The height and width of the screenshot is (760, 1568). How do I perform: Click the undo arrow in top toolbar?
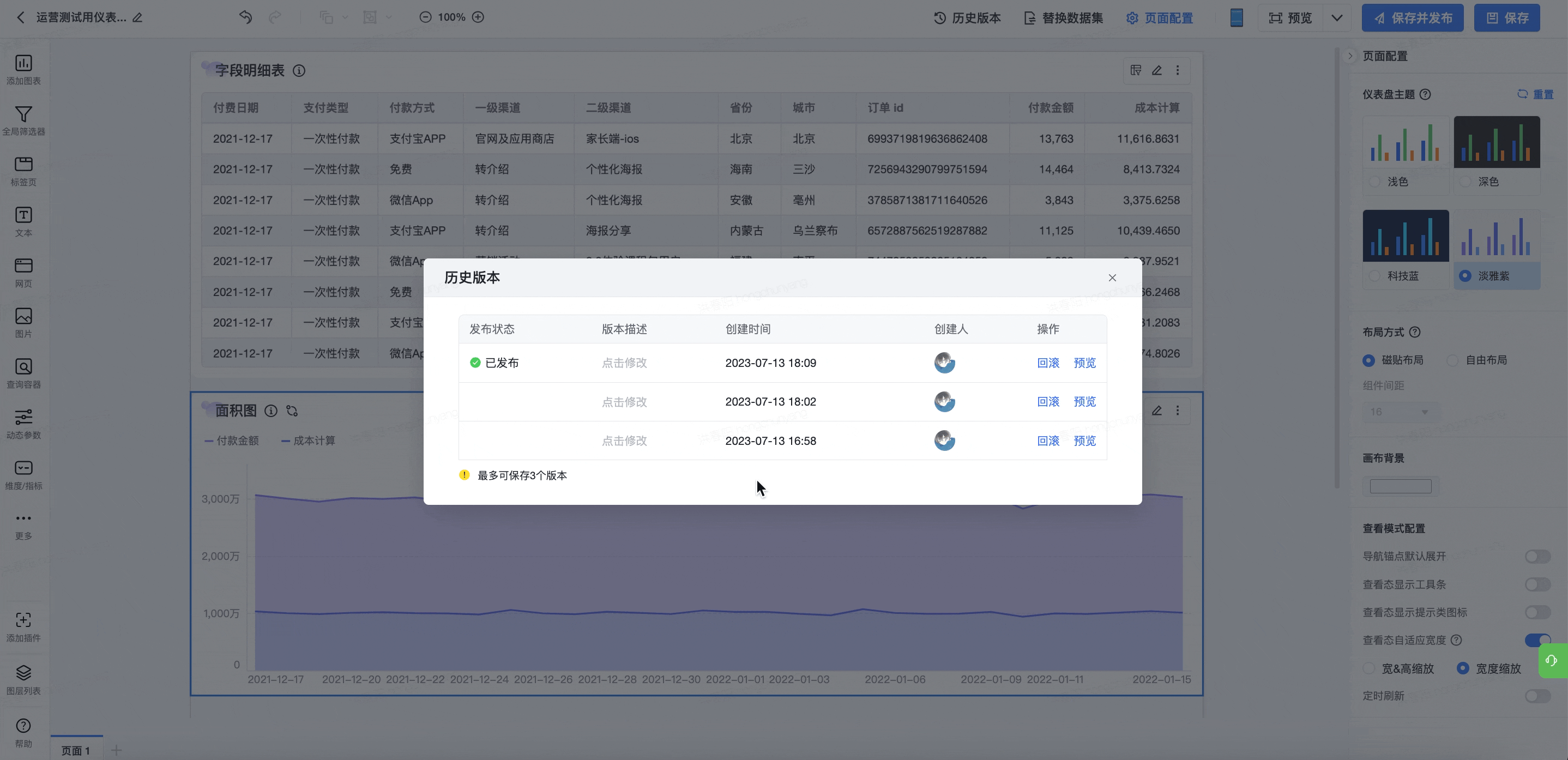[x=245, y=17]
